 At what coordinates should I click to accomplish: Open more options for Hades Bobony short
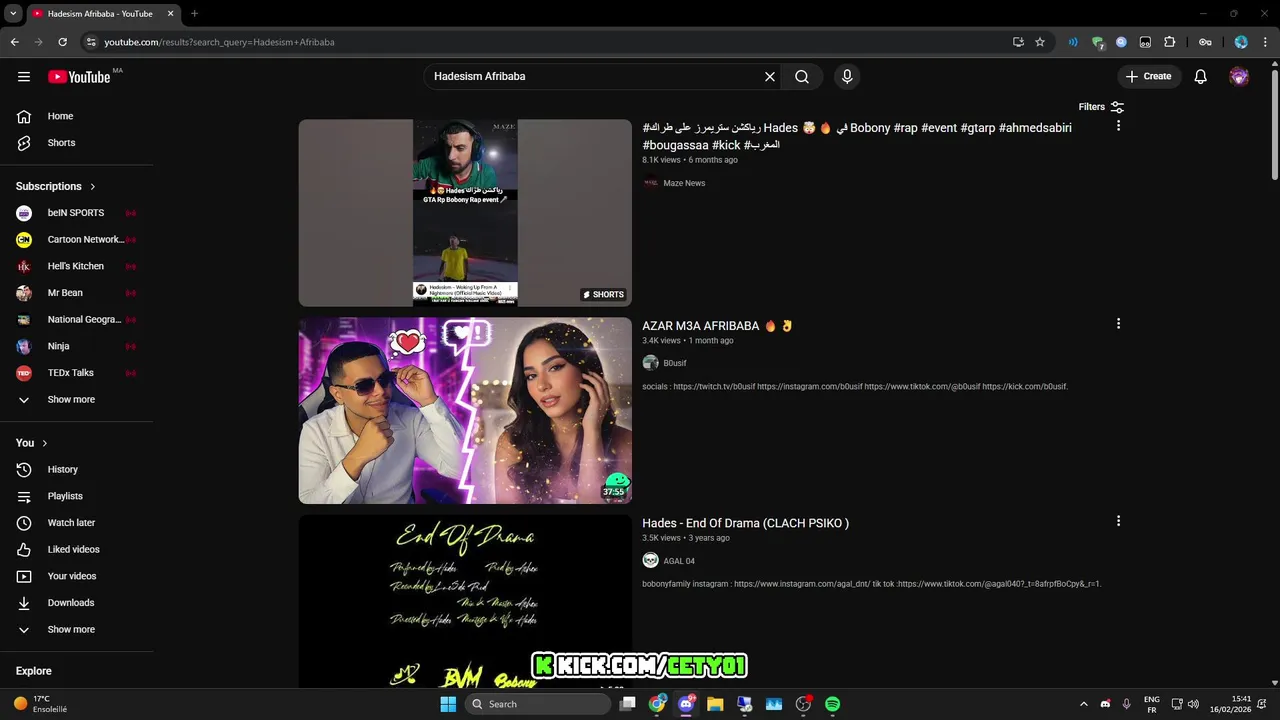tap(1118, 126)
